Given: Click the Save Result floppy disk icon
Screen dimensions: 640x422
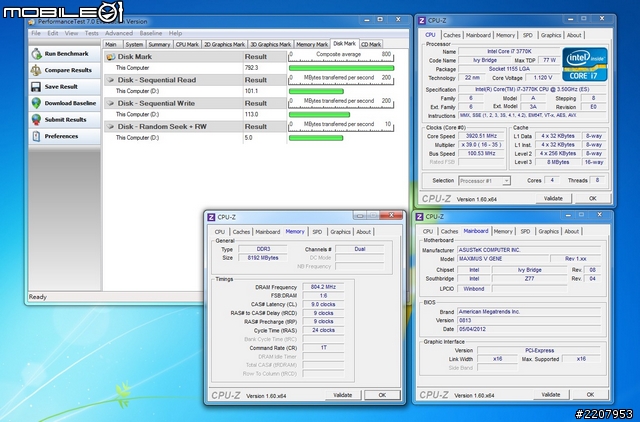Looking at the screenshot, I should 36,87.
